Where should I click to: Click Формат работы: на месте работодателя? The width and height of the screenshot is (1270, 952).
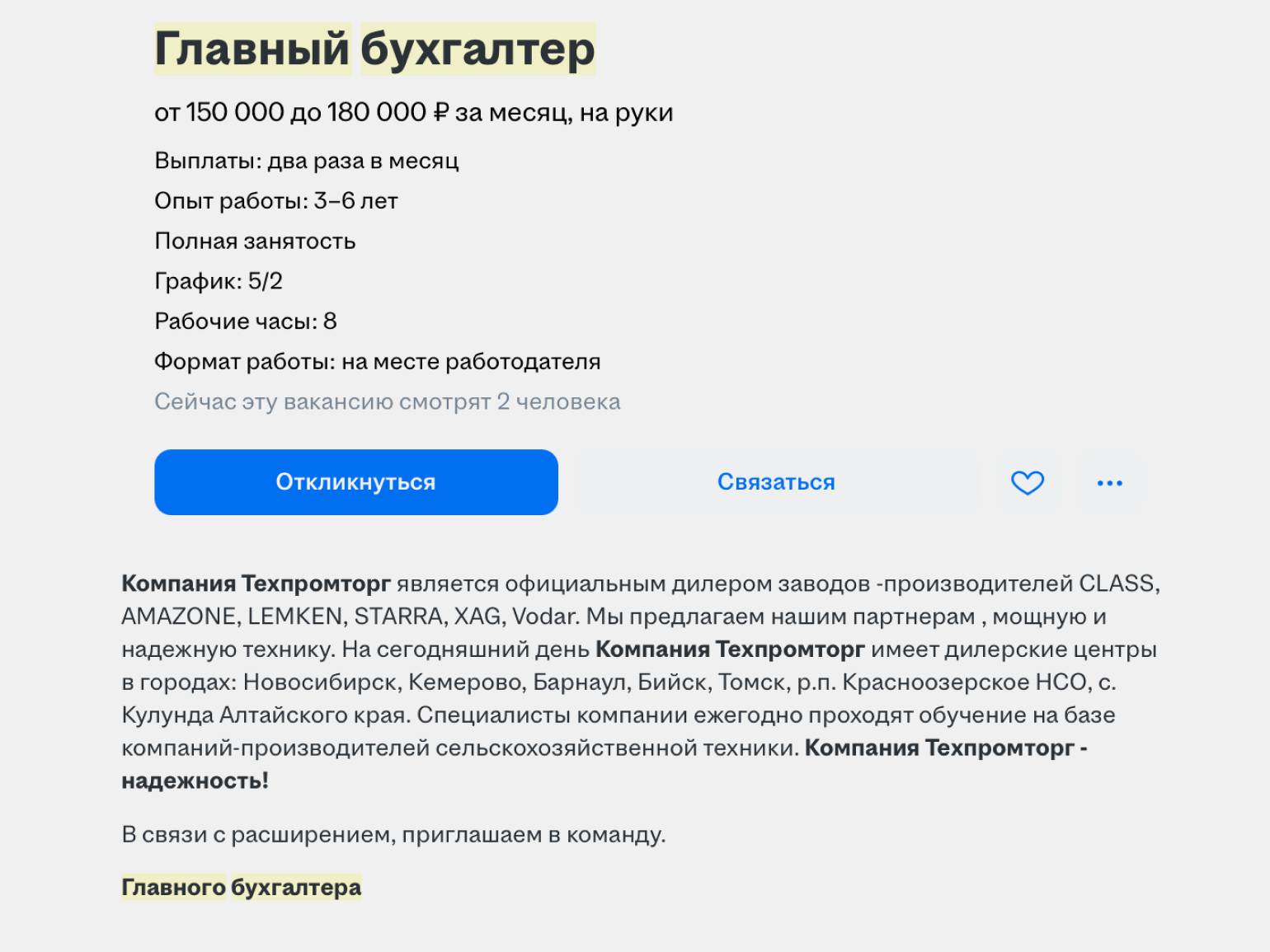(x=377, y=362)
